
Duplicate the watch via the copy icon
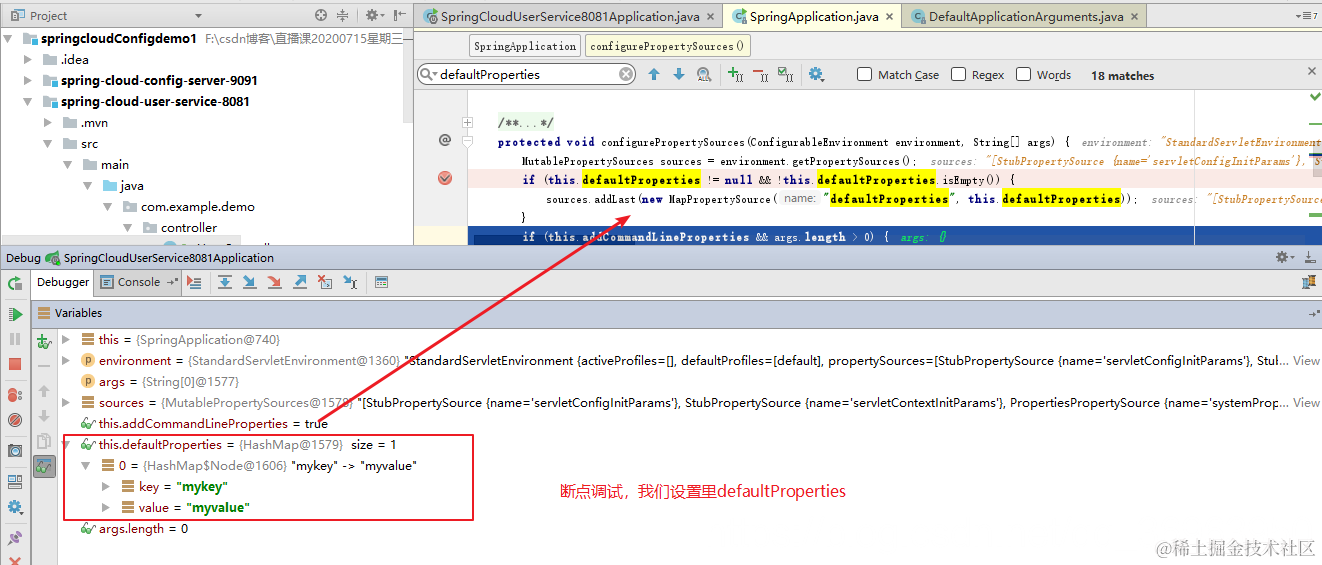click(x=44, y=441)
